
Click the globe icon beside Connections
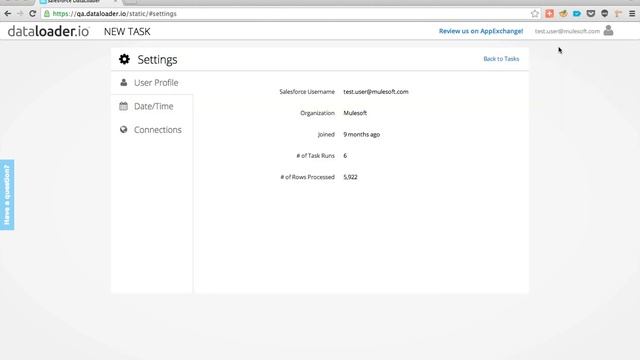point(123,129)
